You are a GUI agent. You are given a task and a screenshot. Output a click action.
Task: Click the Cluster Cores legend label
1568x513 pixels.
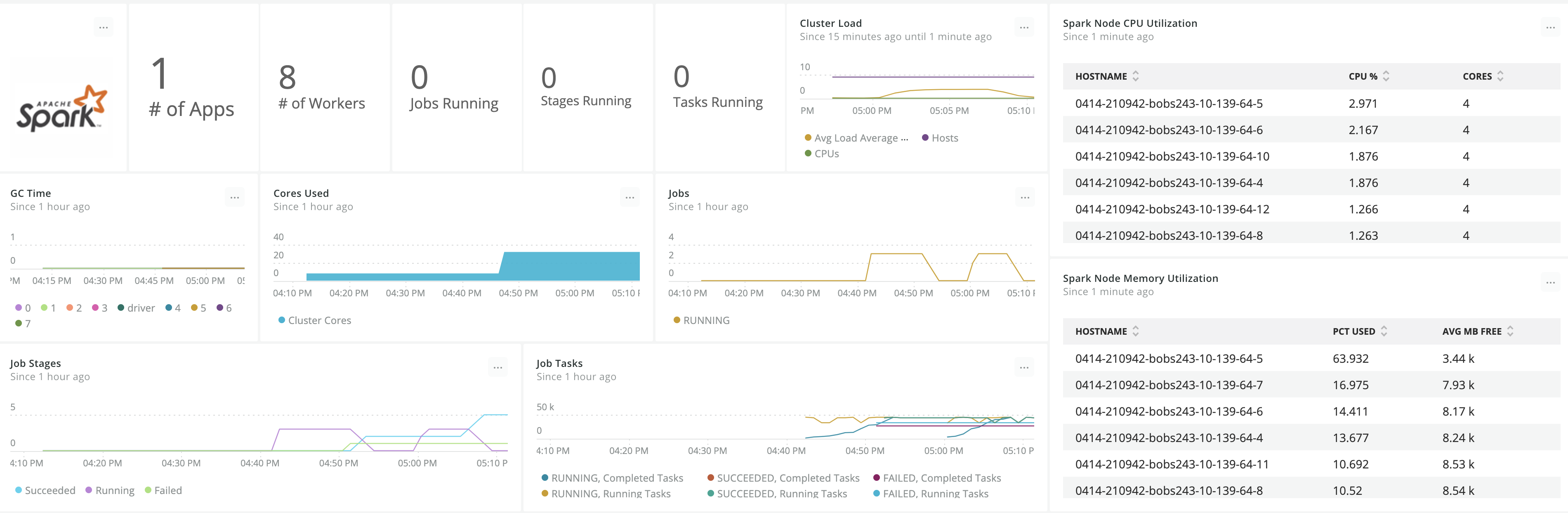(x=319, y=321)
